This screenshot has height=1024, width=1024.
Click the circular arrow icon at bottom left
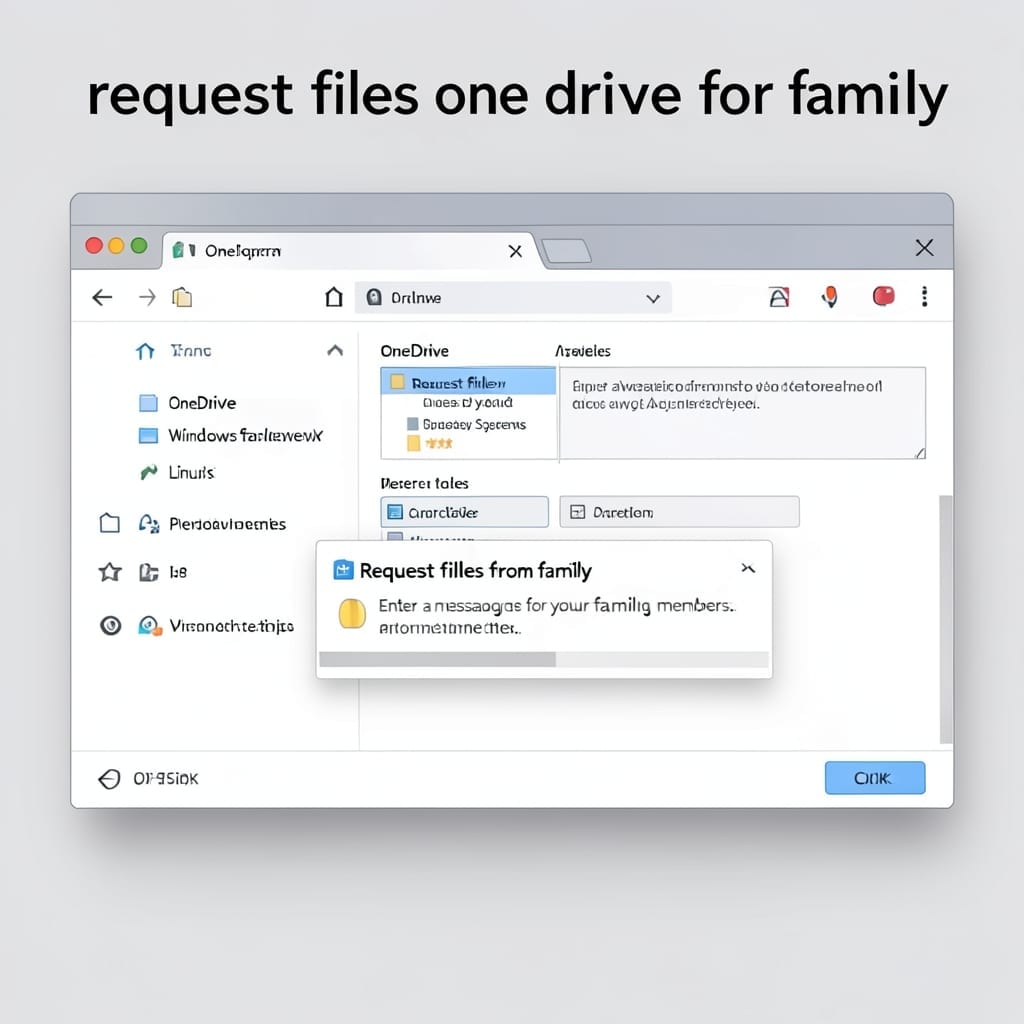[109, 778]
